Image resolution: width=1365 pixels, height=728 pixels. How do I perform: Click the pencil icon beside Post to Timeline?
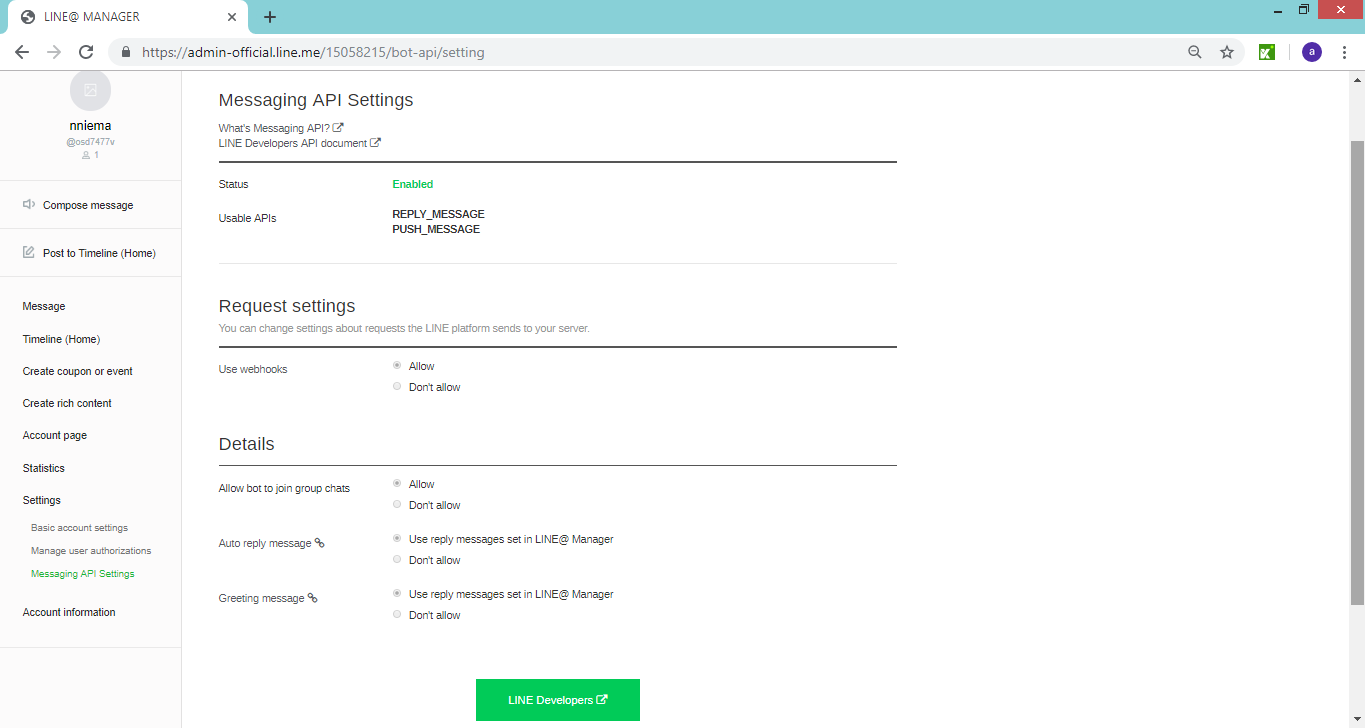coord(29,252)
